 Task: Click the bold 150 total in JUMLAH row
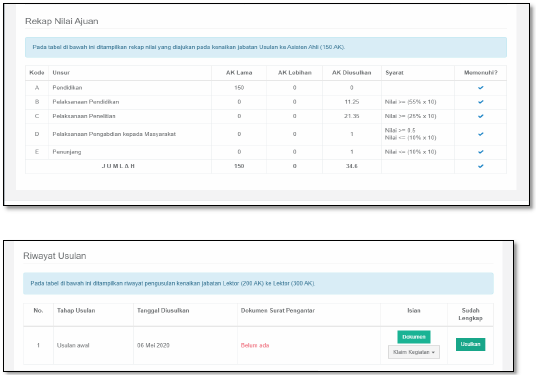point(239,166)
